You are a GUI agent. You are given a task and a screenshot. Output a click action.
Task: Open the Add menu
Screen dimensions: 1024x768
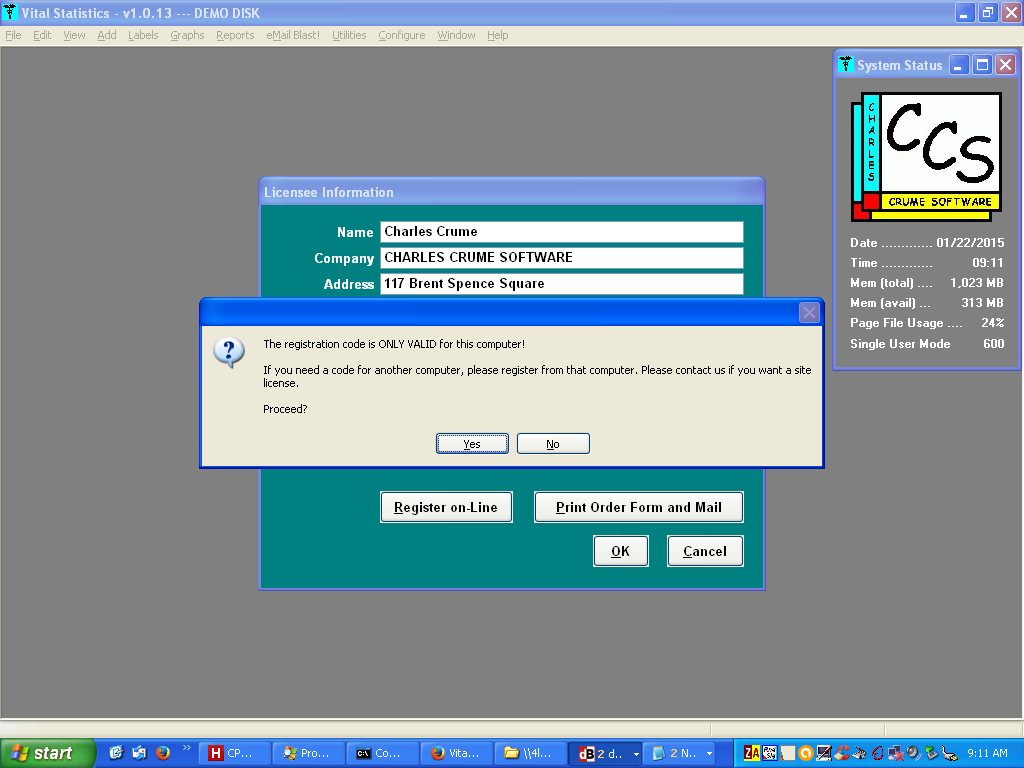pyautogui.click(x=106, y=35)
